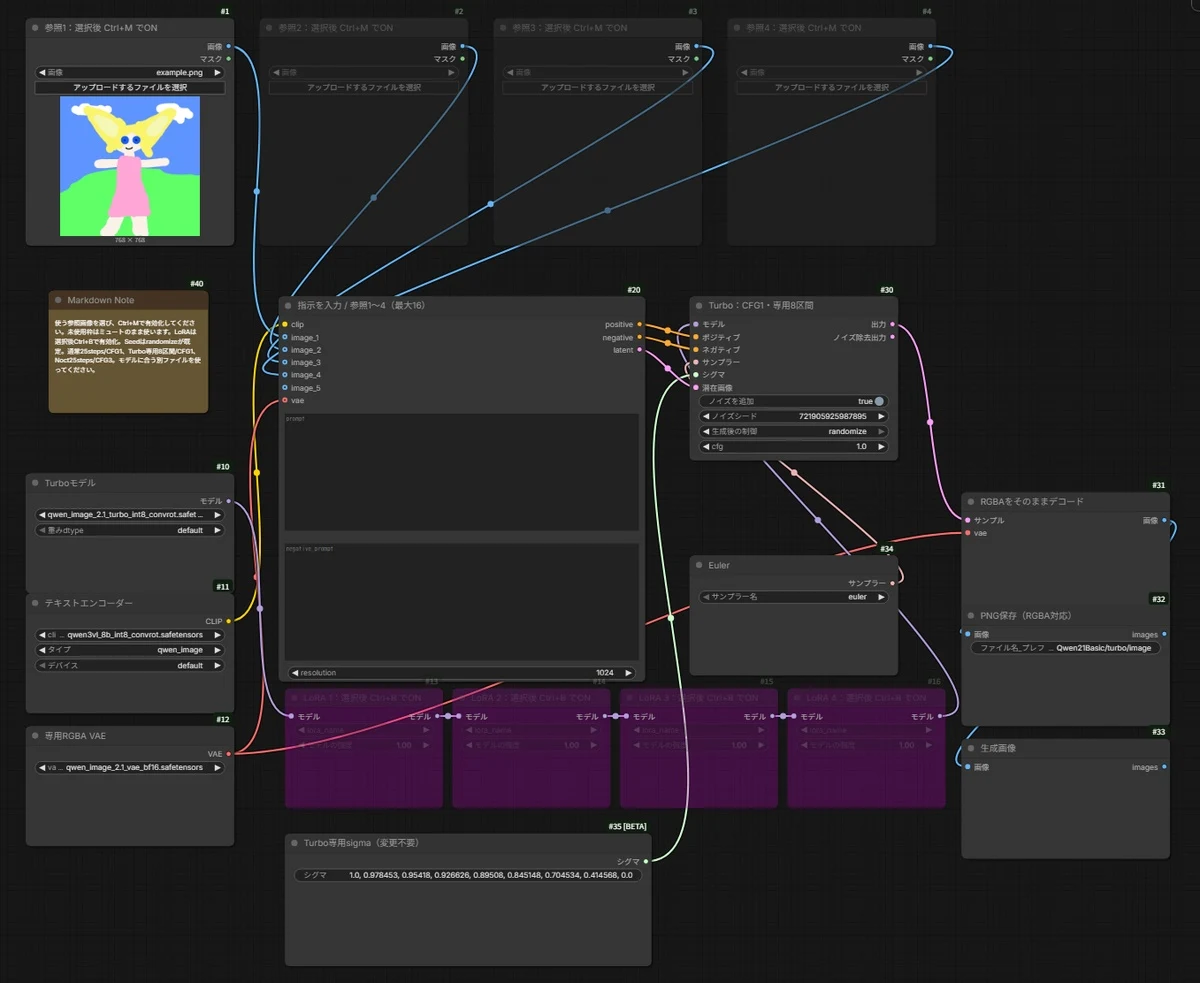Image resolution: width=1200 pixels, height=983 pixels.
Task: Click the collapse dot on PNG保存 node
Action: pyautogui.click(x=972, y=615)
